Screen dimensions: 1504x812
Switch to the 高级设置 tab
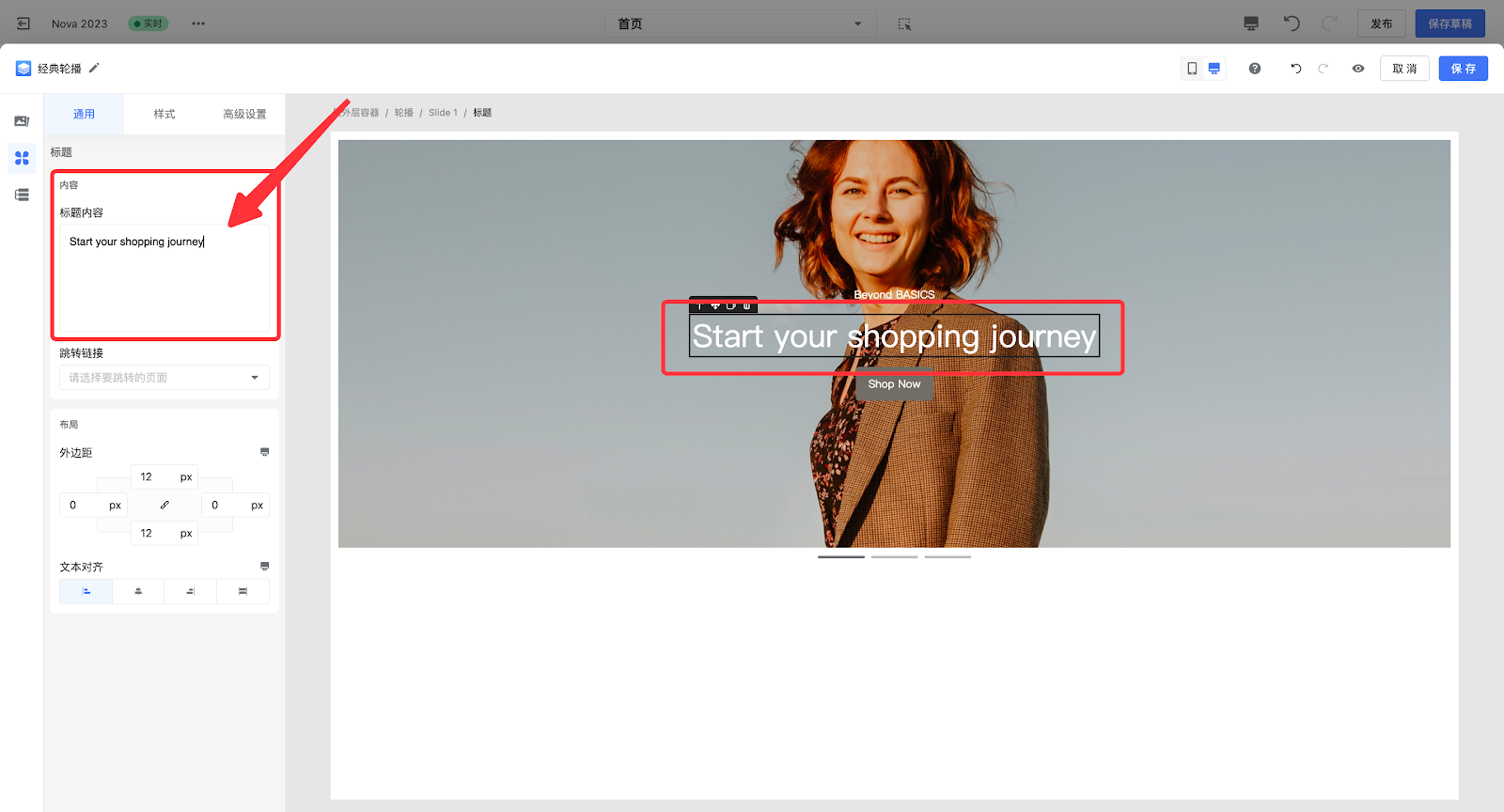click(x=244, y=114)
